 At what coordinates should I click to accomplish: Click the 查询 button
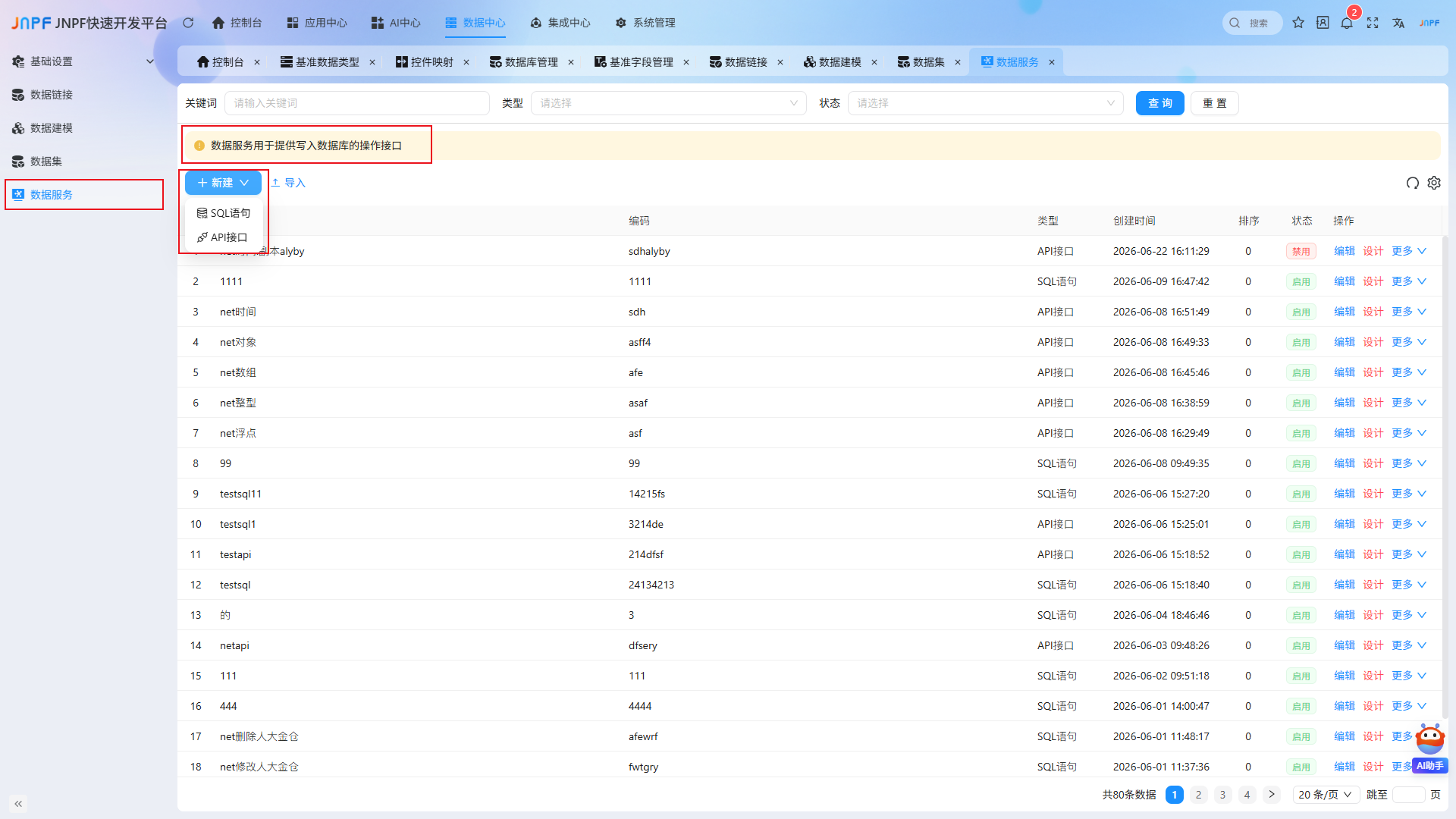[x=1159, y=103]
